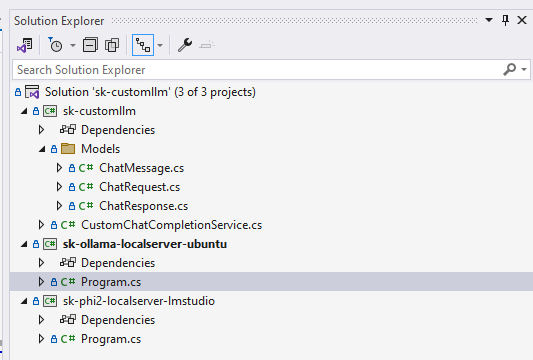Viewport: 533px width, 360px height.
Task: Click the solution file icon
Action: click(x=33, y=92)
